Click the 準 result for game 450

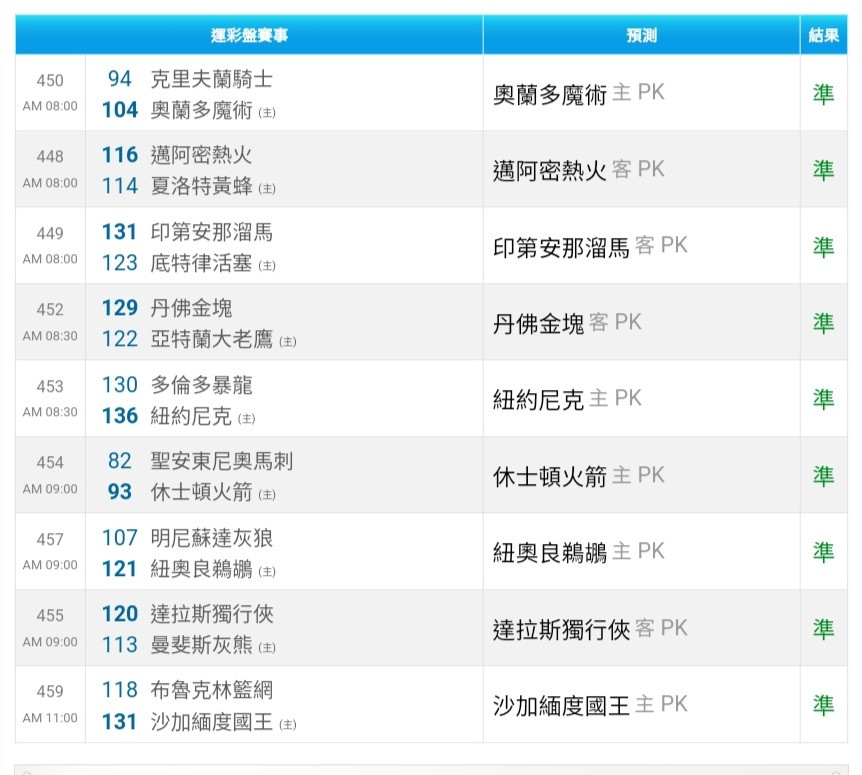coord(824,94)
